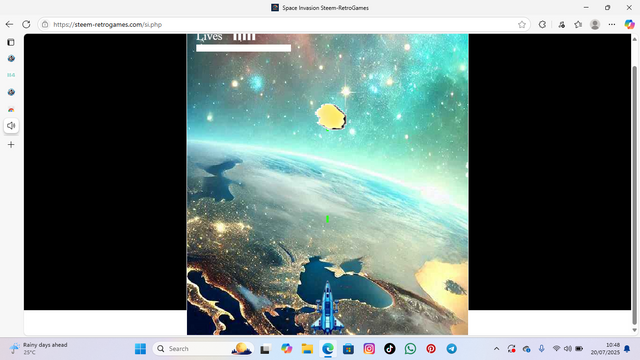Refresh the Space Invasion page
The width and height of the screenshot is (640, 360).
[26, 24]
